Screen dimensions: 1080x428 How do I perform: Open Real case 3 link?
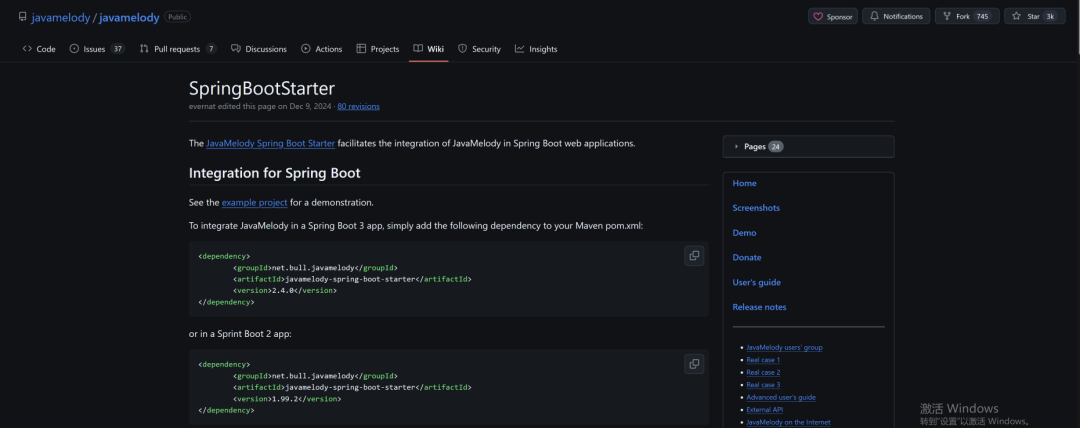[763, 385]
